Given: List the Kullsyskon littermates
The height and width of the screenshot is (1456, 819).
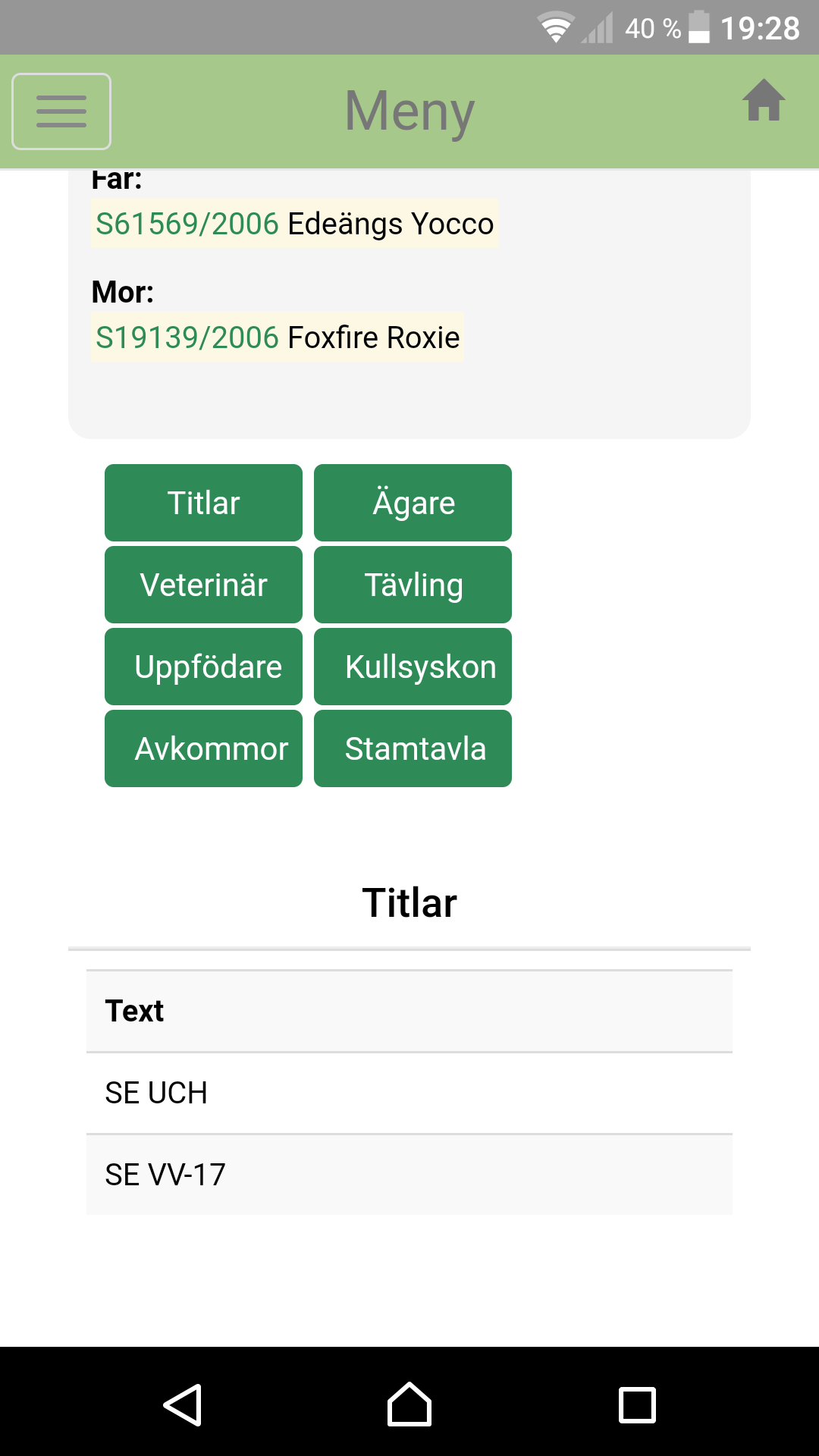Looking at the screenshot, I should pos(413,667).
